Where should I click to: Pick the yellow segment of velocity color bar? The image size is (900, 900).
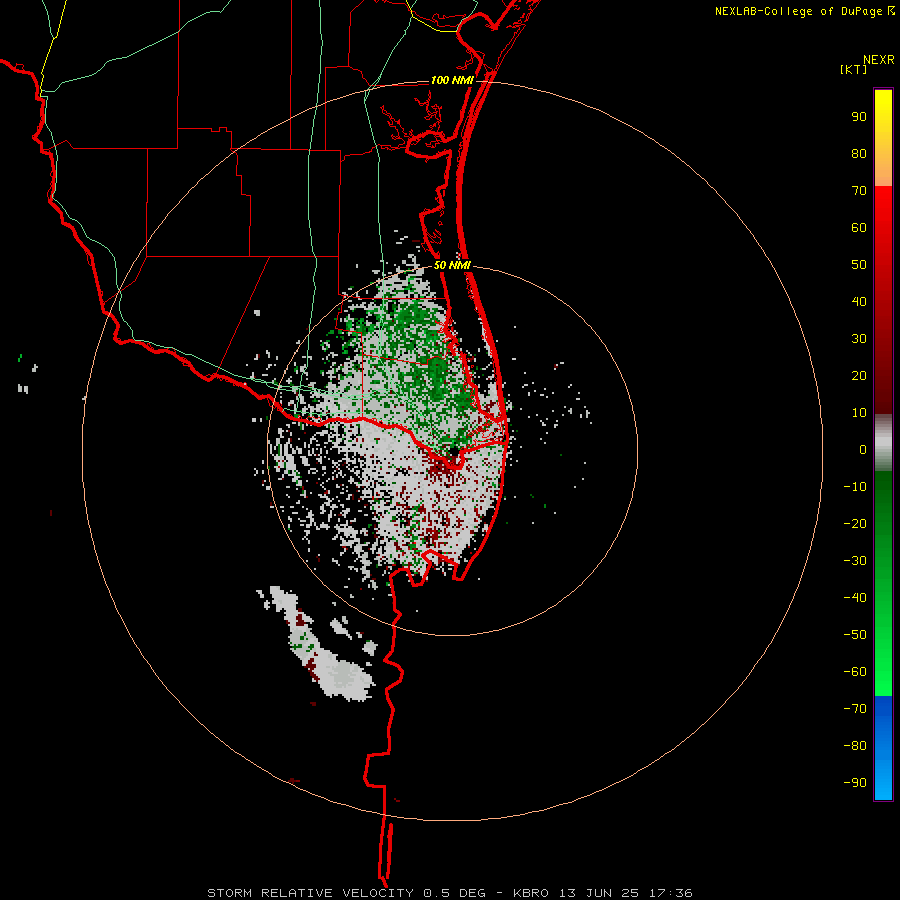tap(883, 138)
